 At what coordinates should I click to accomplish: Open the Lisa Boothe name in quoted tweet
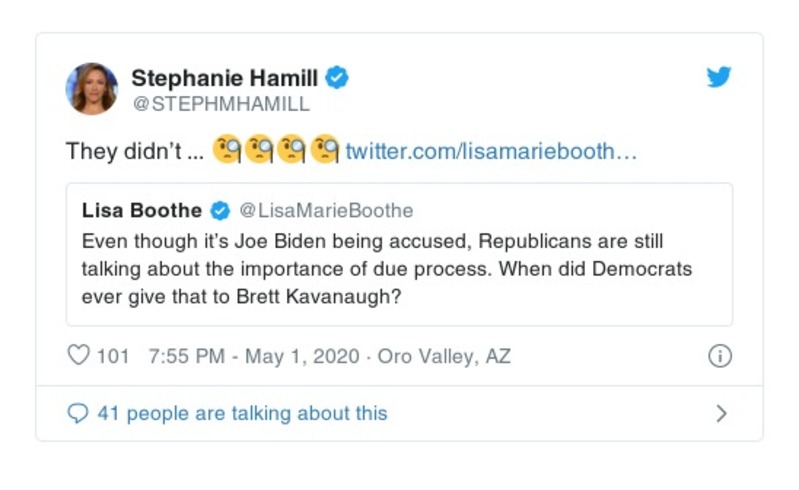[x=142, y=210]
